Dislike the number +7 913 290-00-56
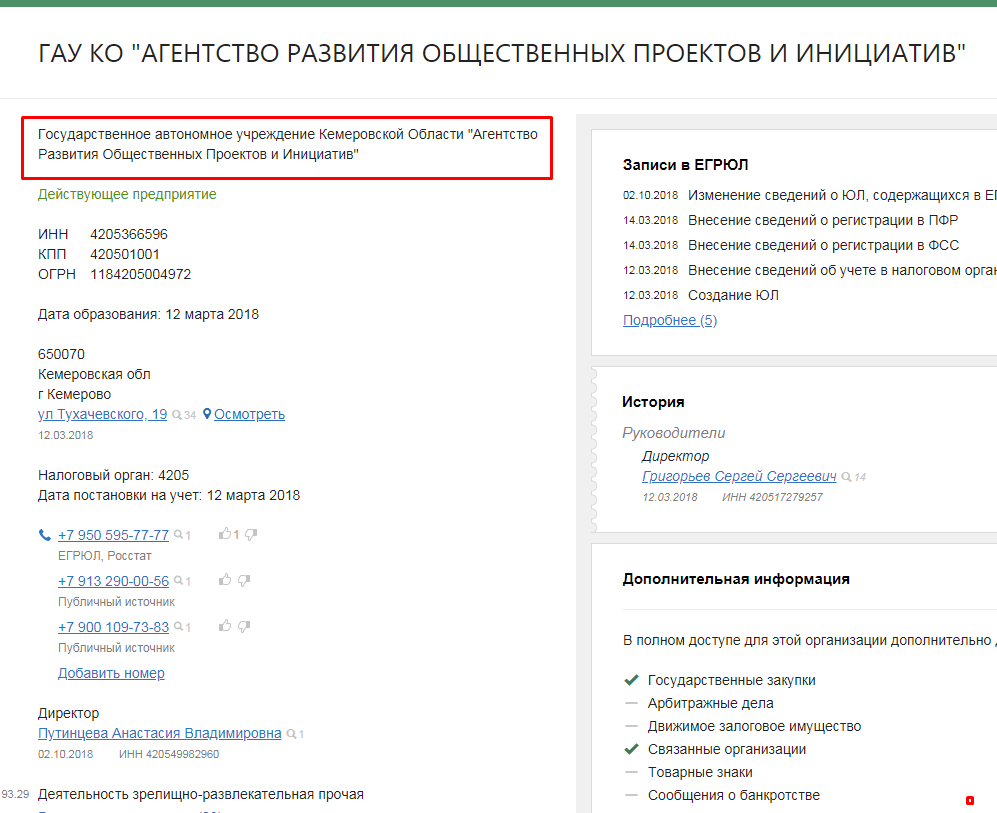This screenshot has height=813, width=997. [245, 579]
